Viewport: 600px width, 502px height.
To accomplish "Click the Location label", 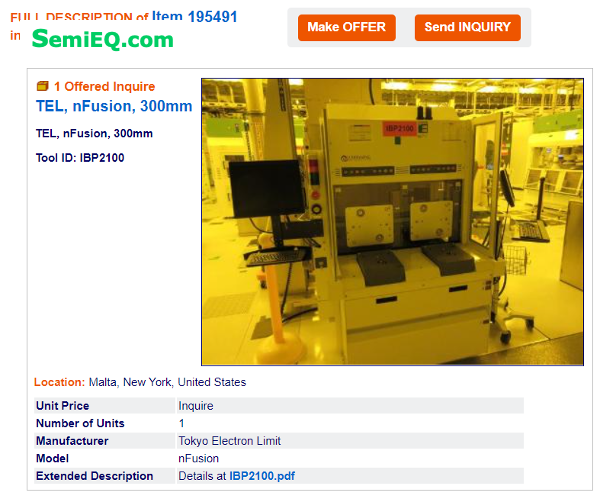I will 59,382.
